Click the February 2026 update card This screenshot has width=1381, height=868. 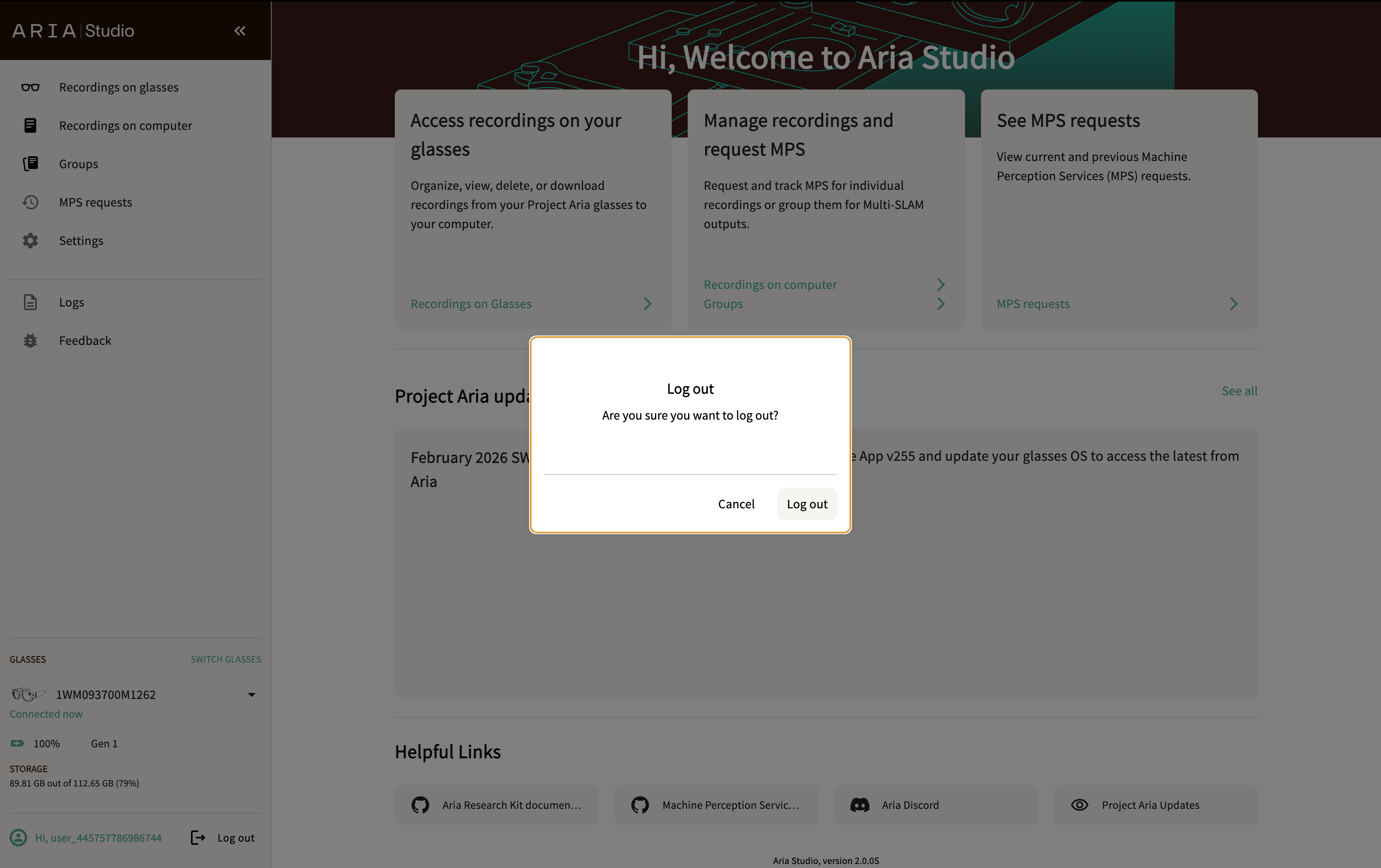pos(826,563)
